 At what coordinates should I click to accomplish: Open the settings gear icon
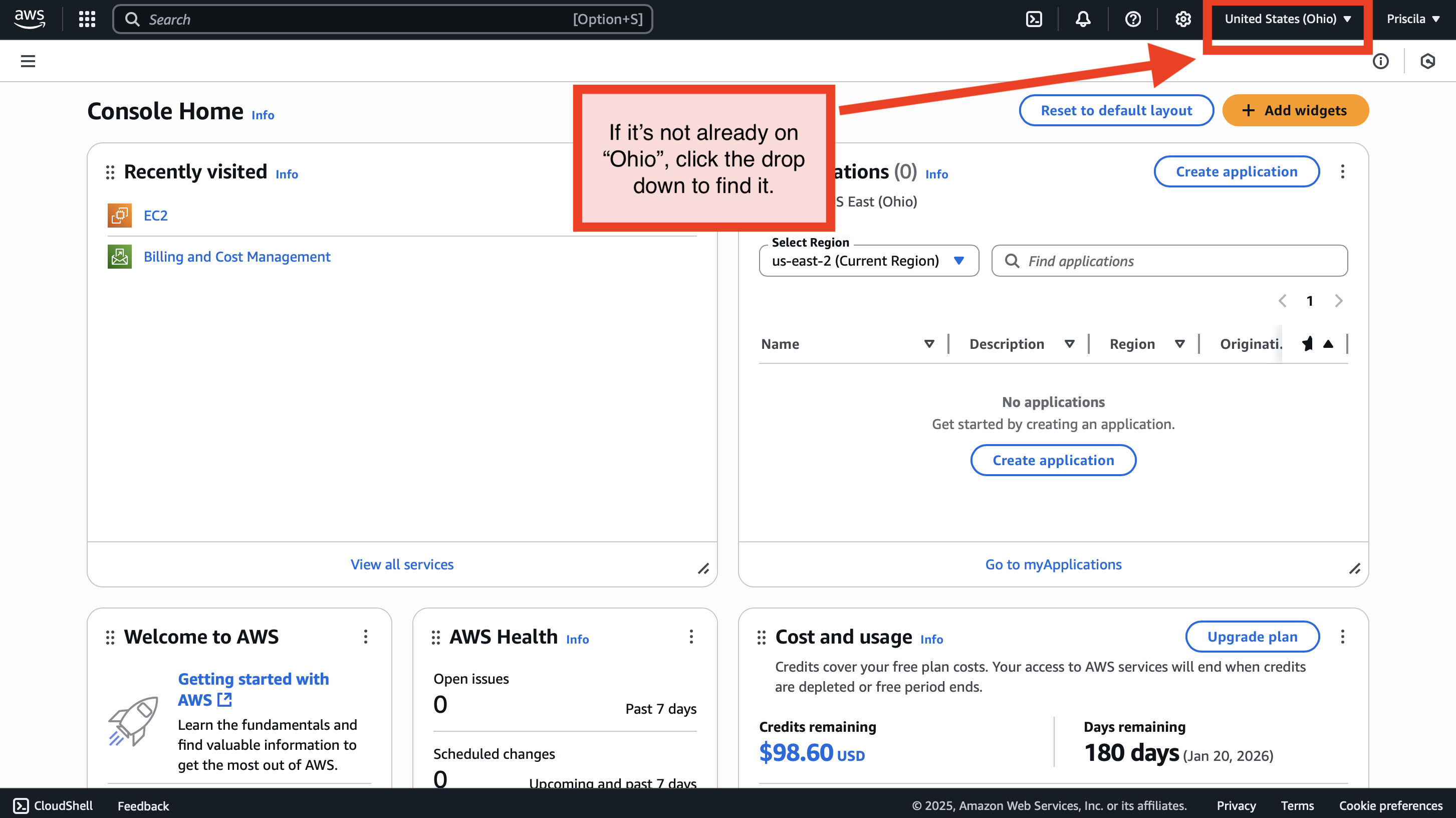[x=1183, y=19]
